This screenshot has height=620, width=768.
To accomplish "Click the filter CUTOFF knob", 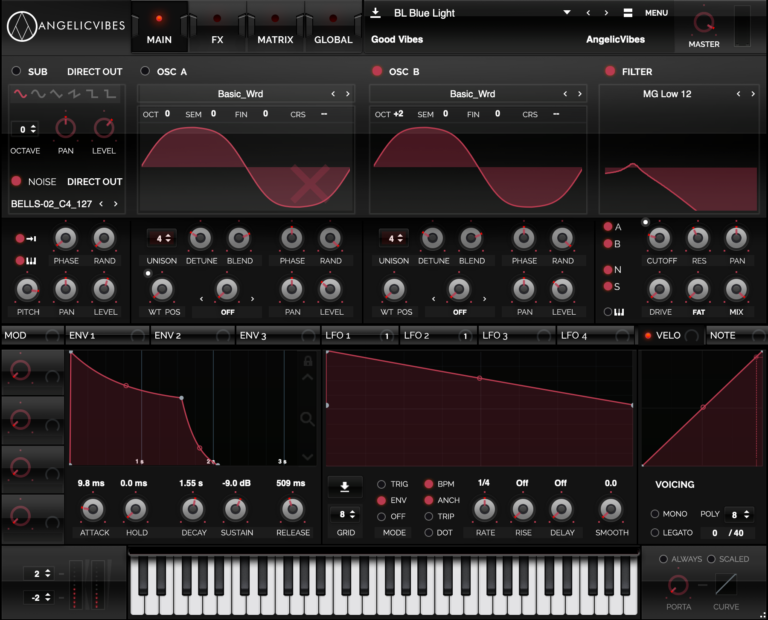I will 660,238.
